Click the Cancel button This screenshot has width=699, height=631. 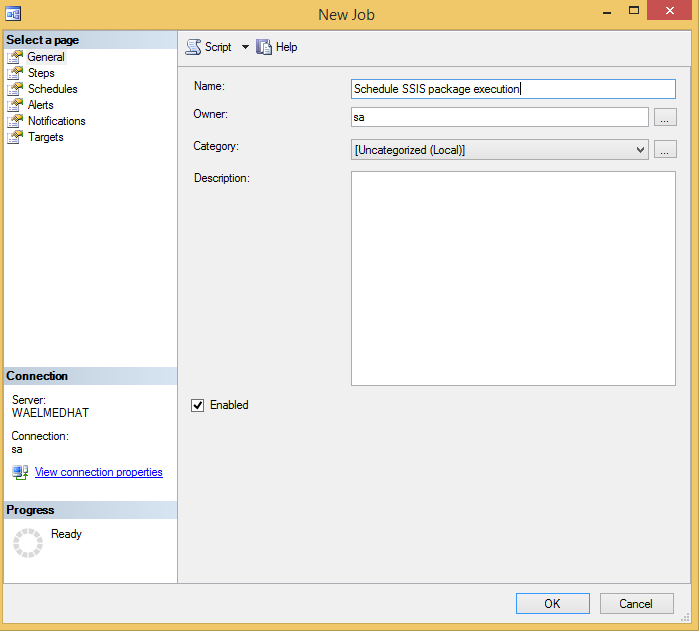[637, 604]
